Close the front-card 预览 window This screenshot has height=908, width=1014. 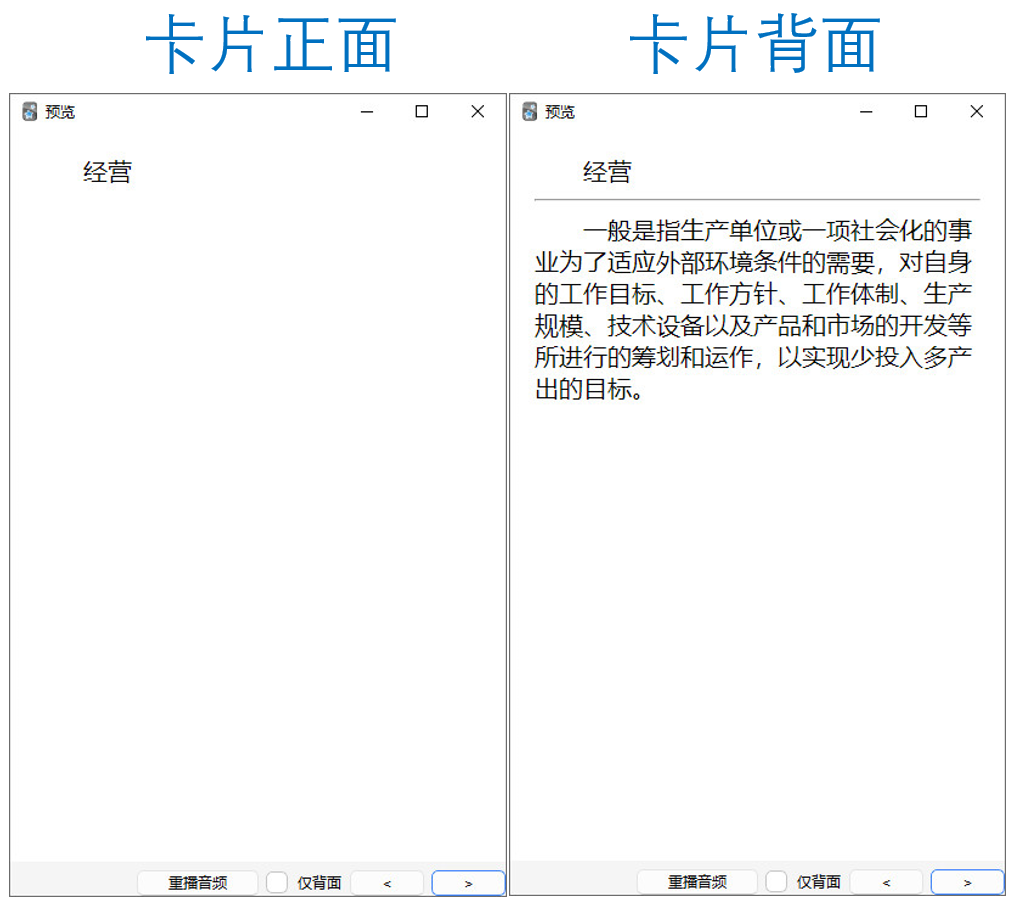[478, 112]
